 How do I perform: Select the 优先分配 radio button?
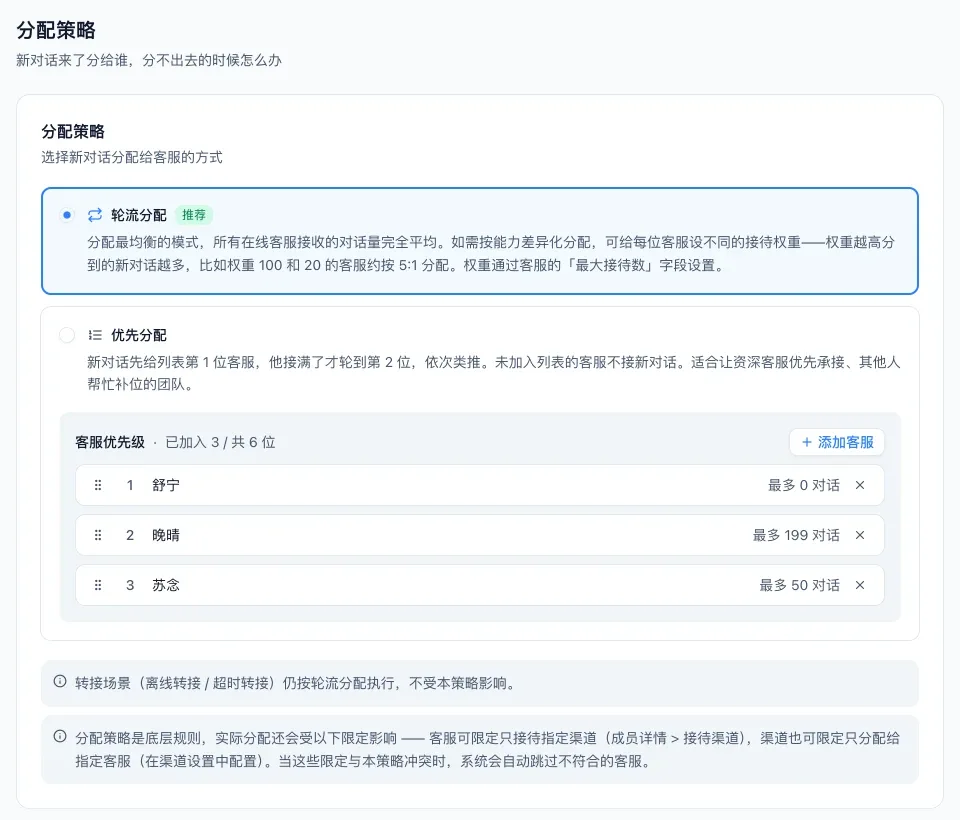(x=67, y=335)
